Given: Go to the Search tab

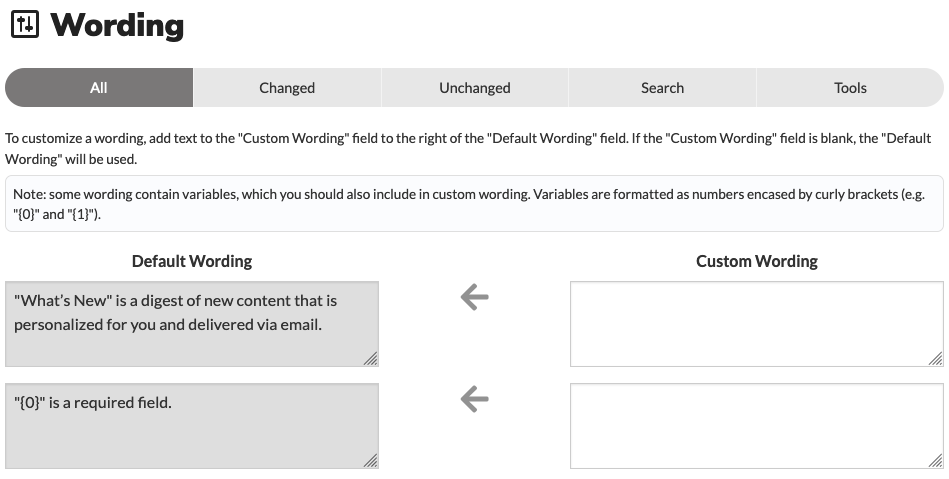Looking at the screenshot, I should pyautogui.click(x=662, y=88).
